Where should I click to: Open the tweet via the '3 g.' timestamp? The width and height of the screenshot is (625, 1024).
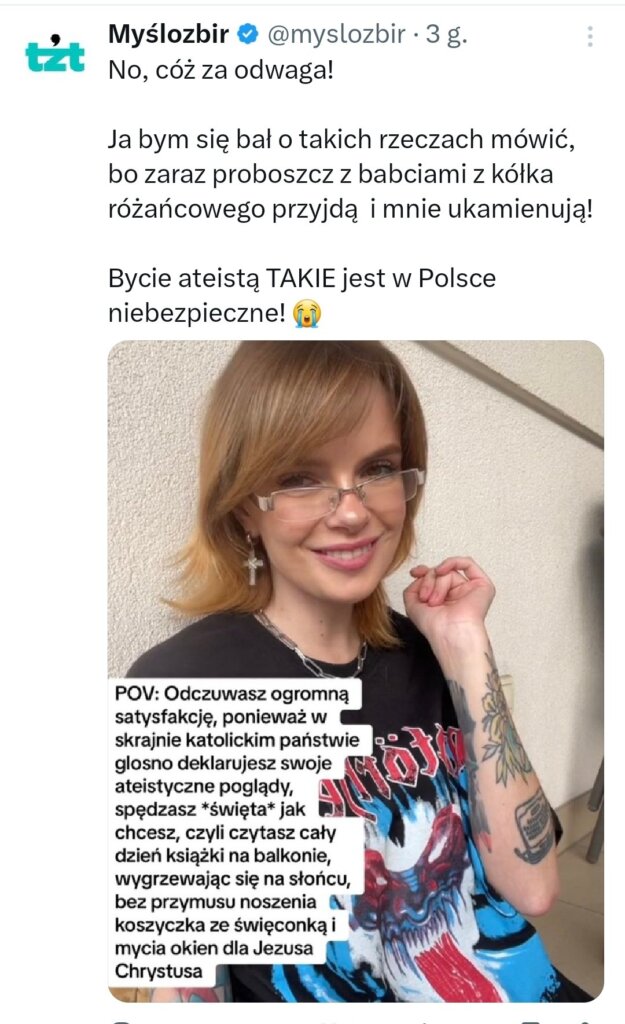point(447,34)
